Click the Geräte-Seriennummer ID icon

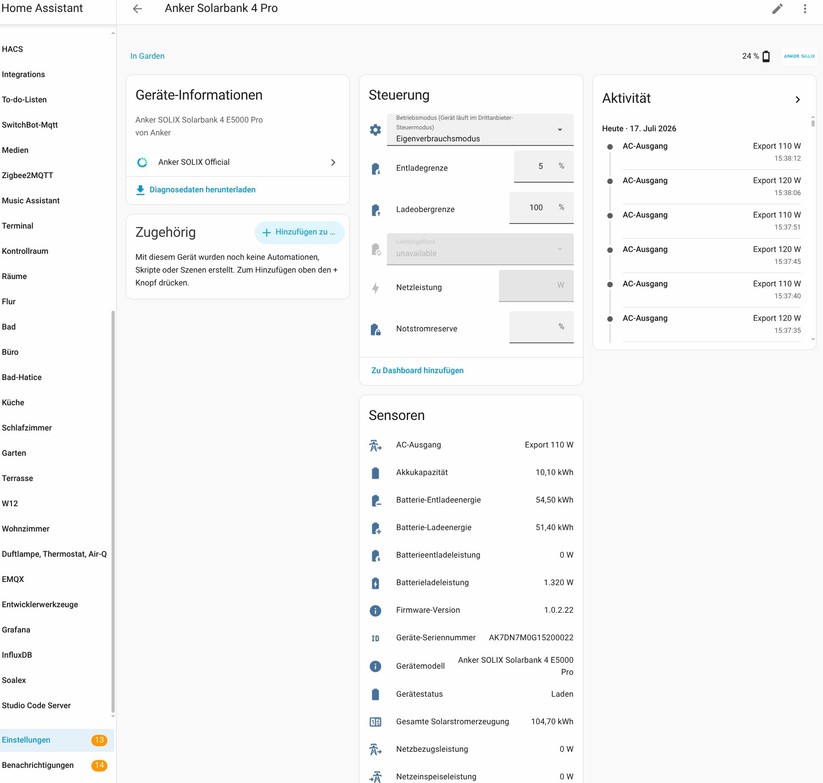tap(375, 638)
